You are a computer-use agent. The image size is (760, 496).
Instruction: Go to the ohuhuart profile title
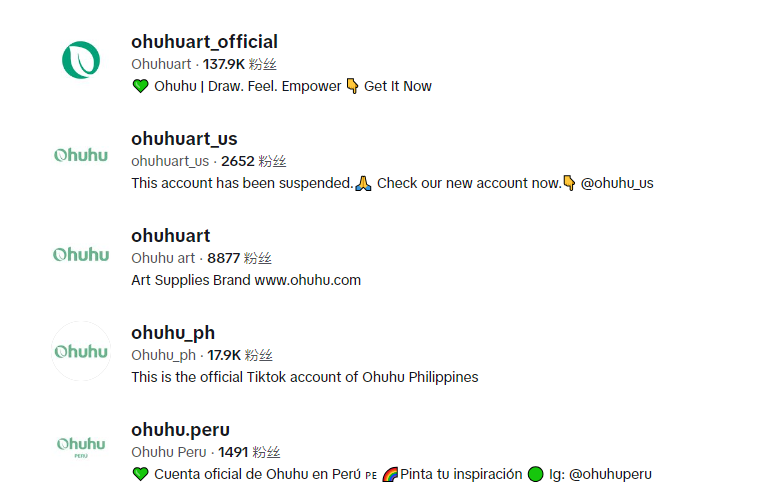click(x=171, y=236)
